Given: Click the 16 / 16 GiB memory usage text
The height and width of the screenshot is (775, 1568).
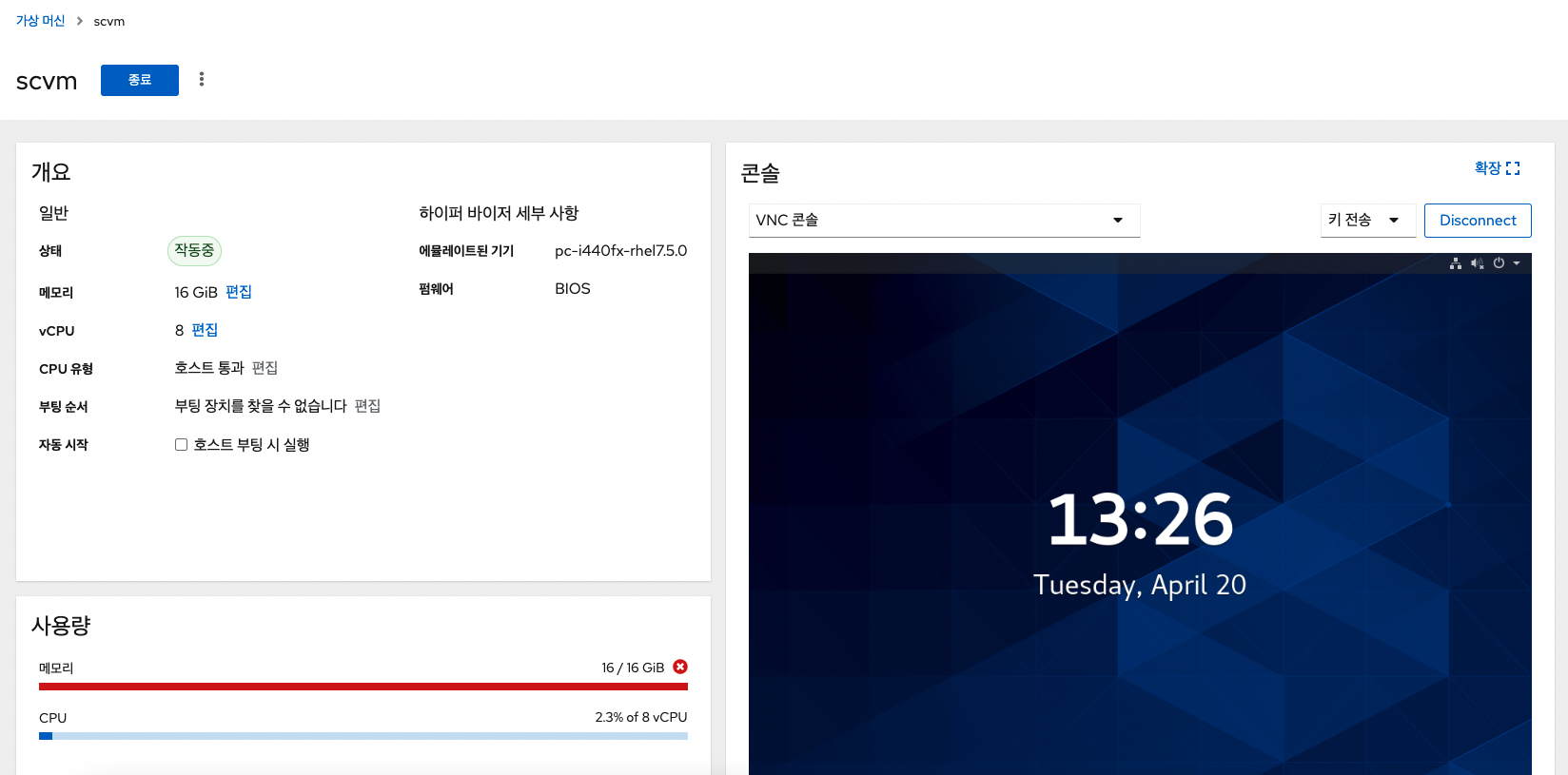Looking at the screenshot, I should pos(633,668).
